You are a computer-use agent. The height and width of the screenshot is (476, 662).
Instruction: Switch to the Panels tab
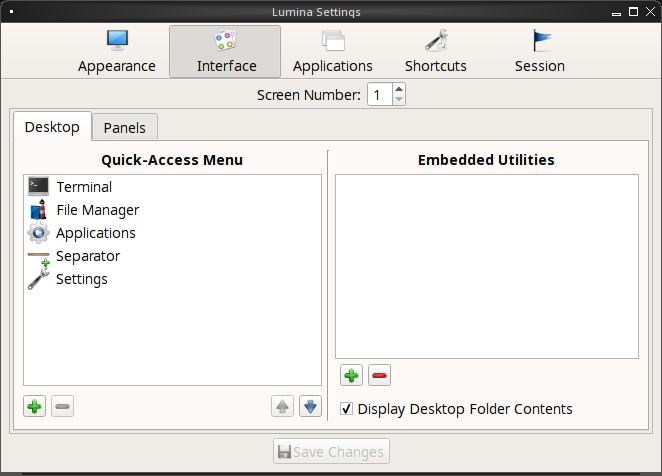tap(125, 128)
